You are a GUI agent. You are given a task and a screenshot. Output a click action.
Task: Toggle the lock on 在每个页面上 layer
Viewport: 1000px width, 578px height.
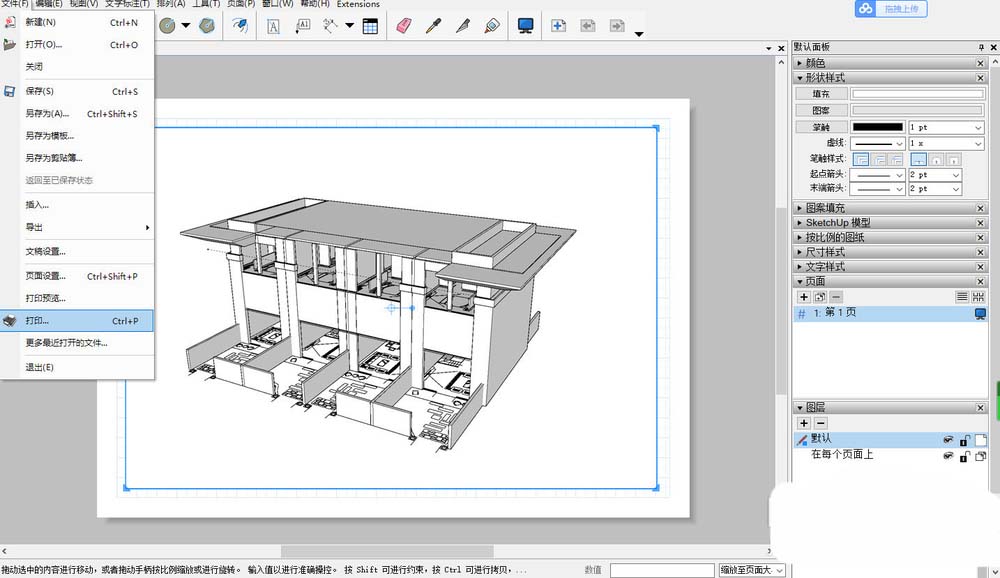(x=965, y=456)
